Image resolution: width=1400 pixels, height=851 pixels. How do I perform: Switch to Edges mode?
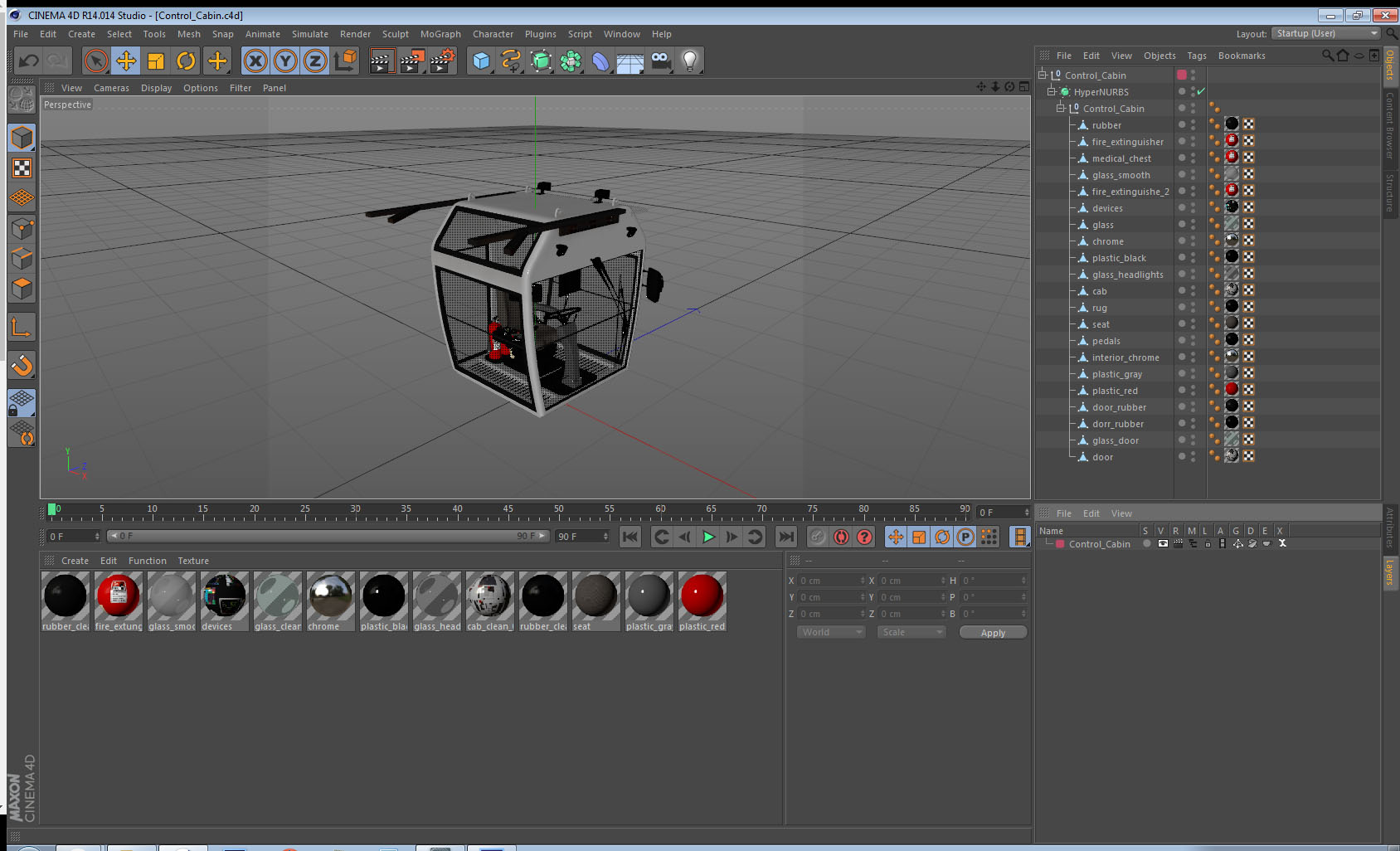point(22,258)
